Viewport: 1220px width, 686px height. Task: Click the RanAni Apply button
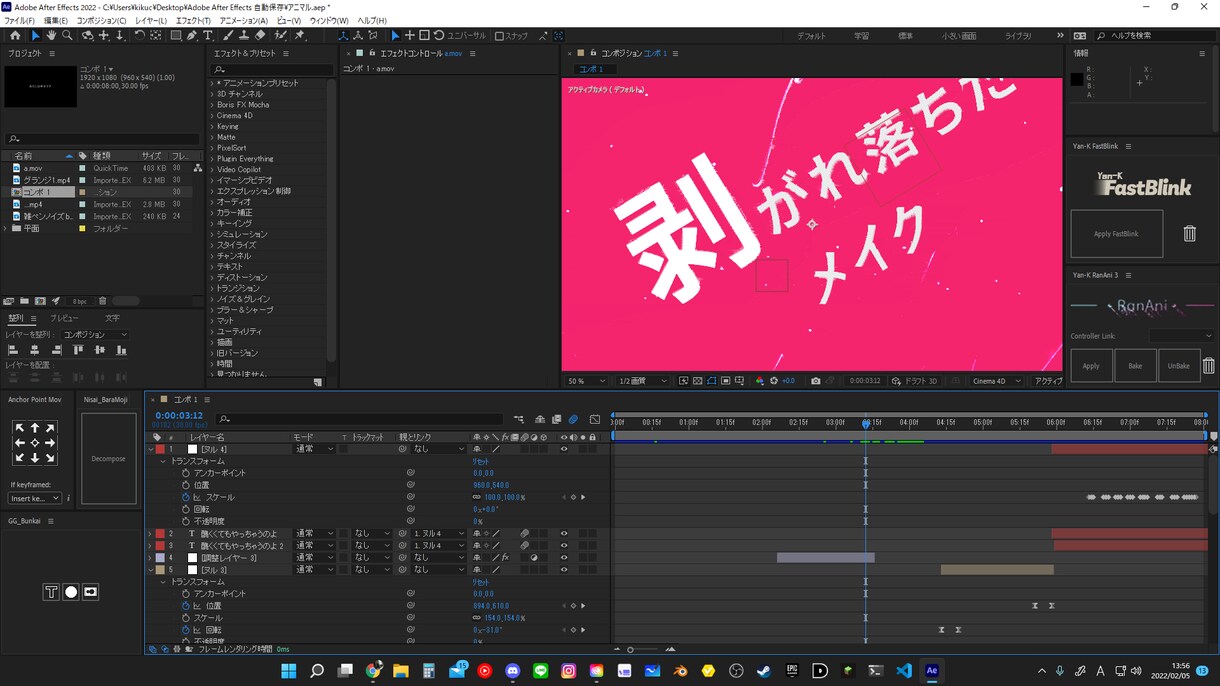1091,366
